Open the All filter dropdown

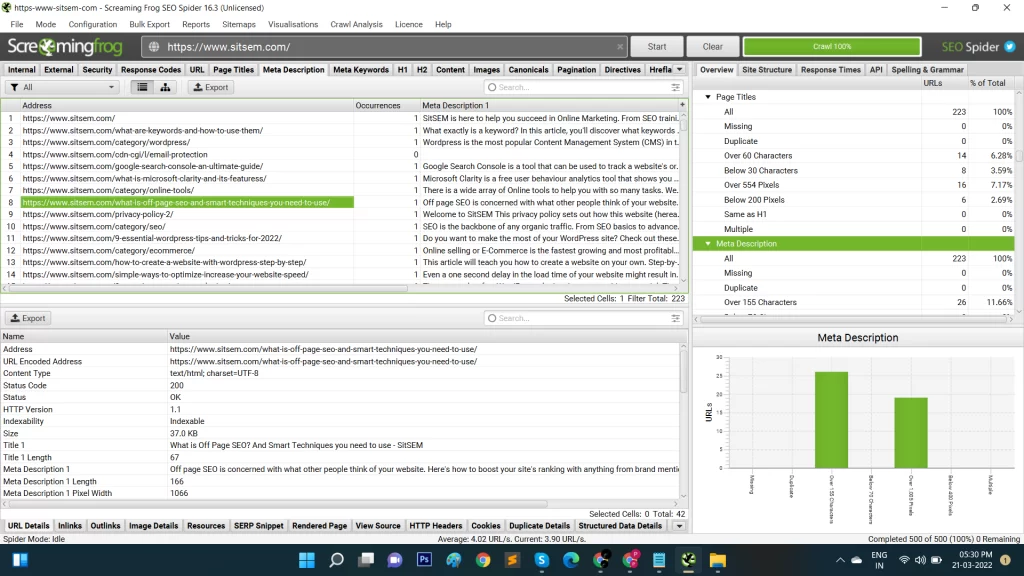pos(62,87)
